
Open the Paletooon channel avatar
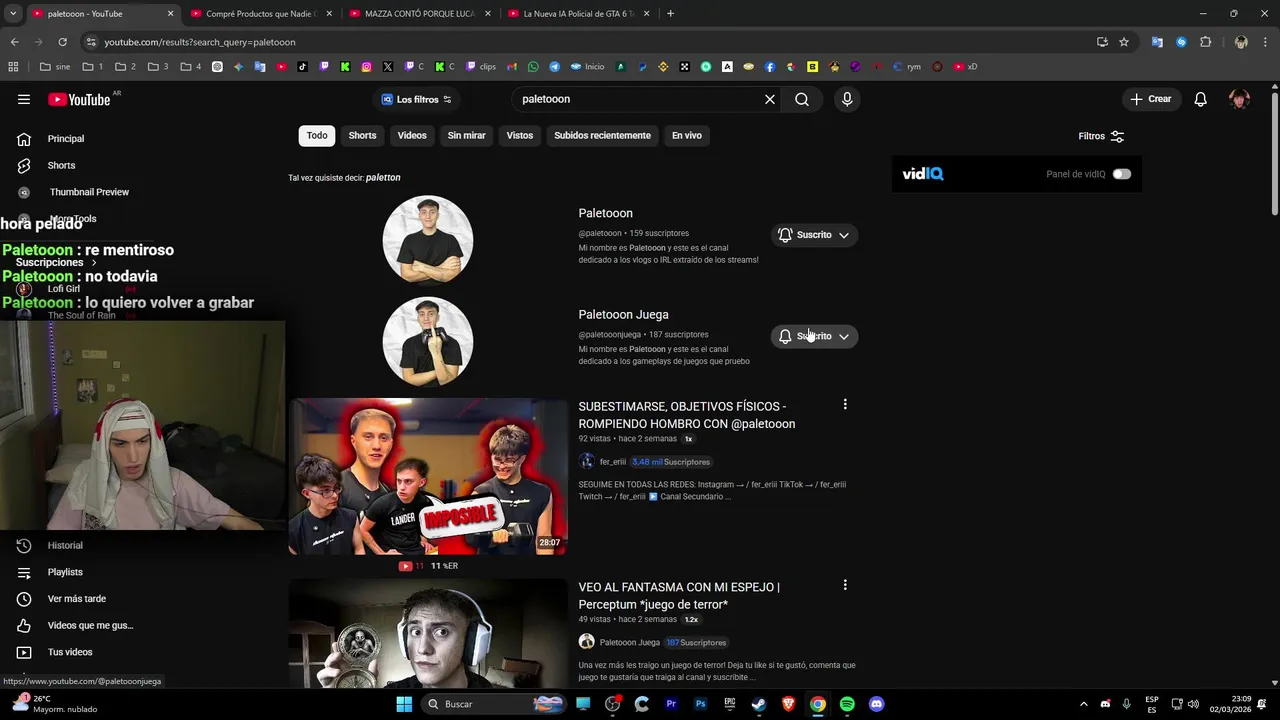[x=428, y=240]
